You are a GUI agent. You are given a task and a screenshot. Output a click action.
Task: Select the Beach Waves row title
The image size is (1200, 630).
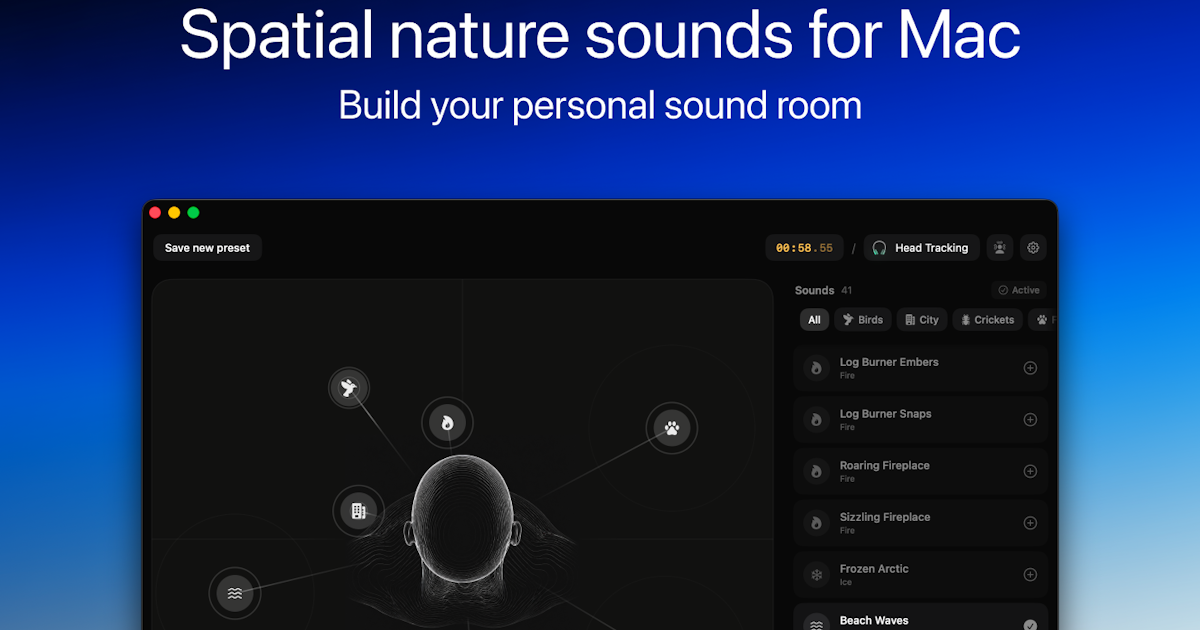point(875,621)
